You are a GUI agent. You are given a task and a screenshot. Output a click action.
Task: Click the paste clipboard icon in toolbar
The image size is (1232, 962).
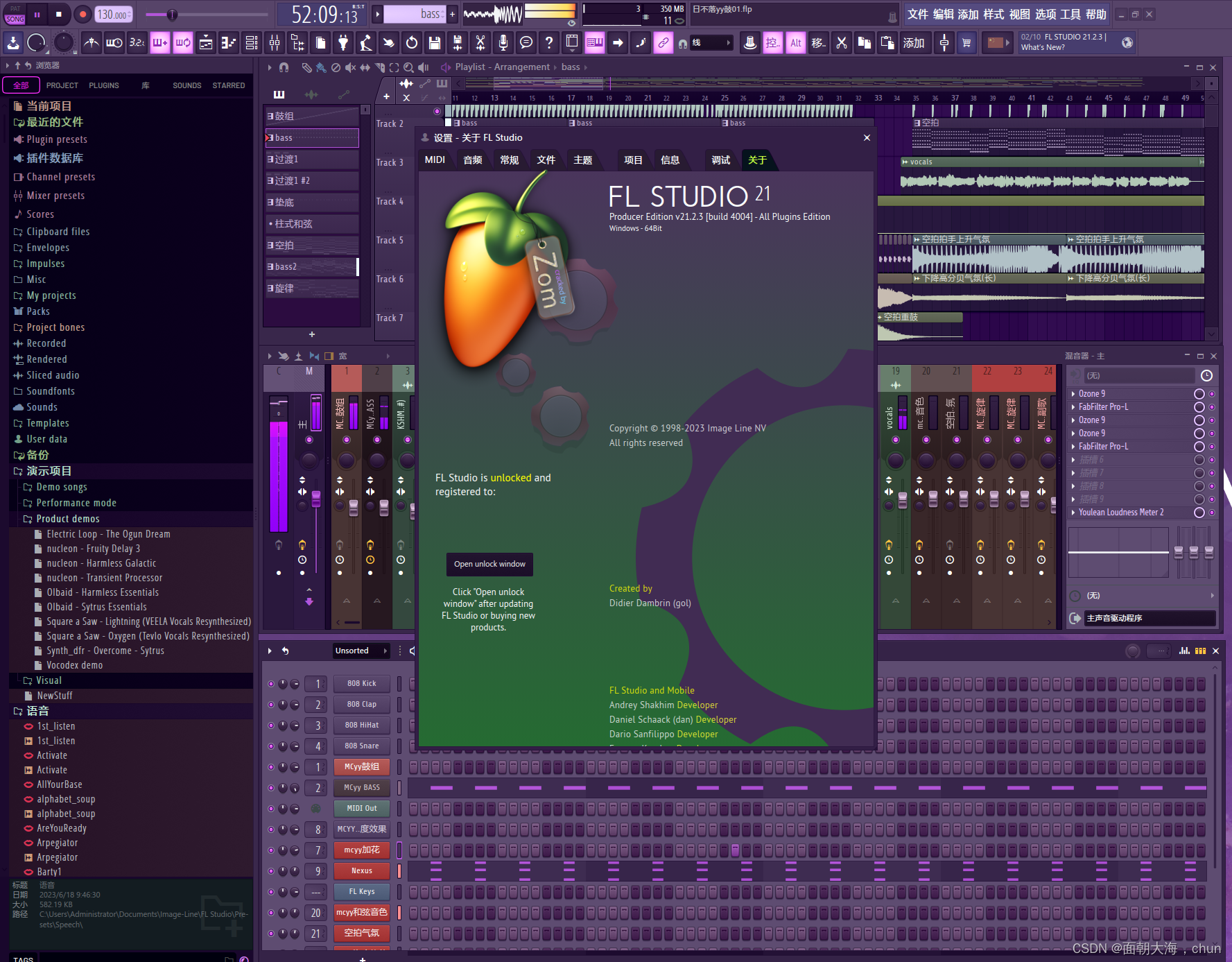pos(887,43)
